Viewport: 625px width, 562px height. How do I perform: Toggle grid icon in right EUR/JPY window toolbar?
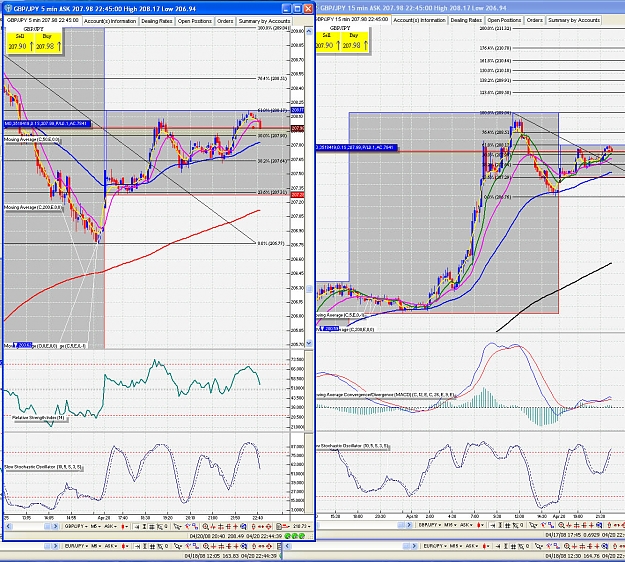click(513, 546)
